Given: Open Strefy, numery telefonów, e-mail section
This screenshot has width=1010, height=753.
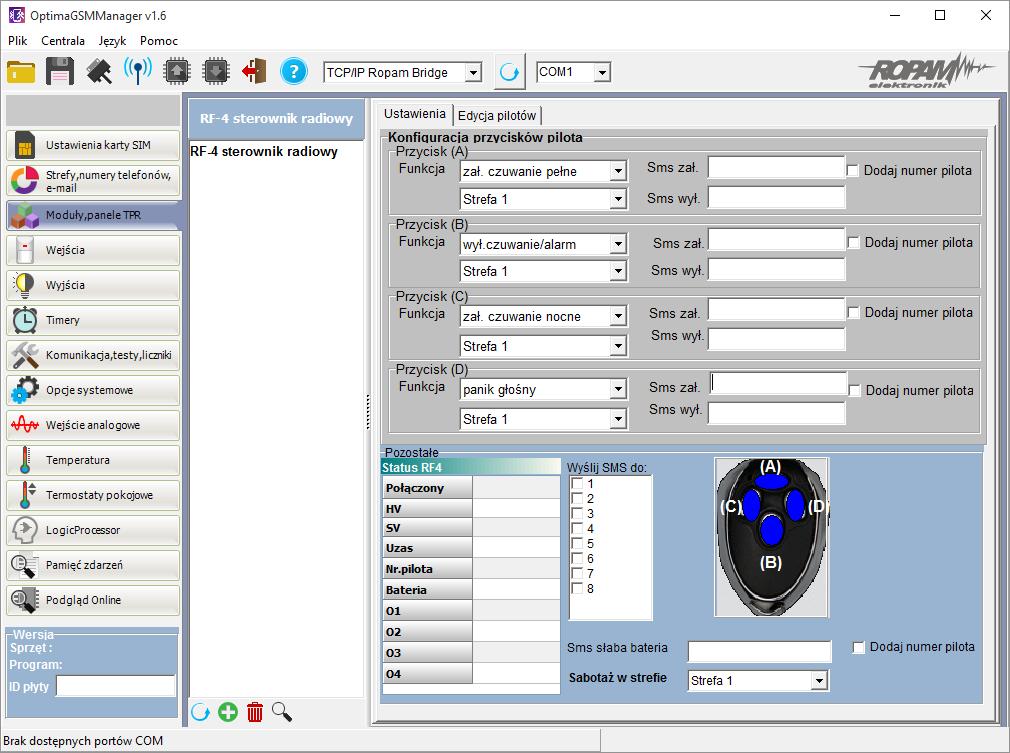Looking at the screenshot, I should pos(93,180).
